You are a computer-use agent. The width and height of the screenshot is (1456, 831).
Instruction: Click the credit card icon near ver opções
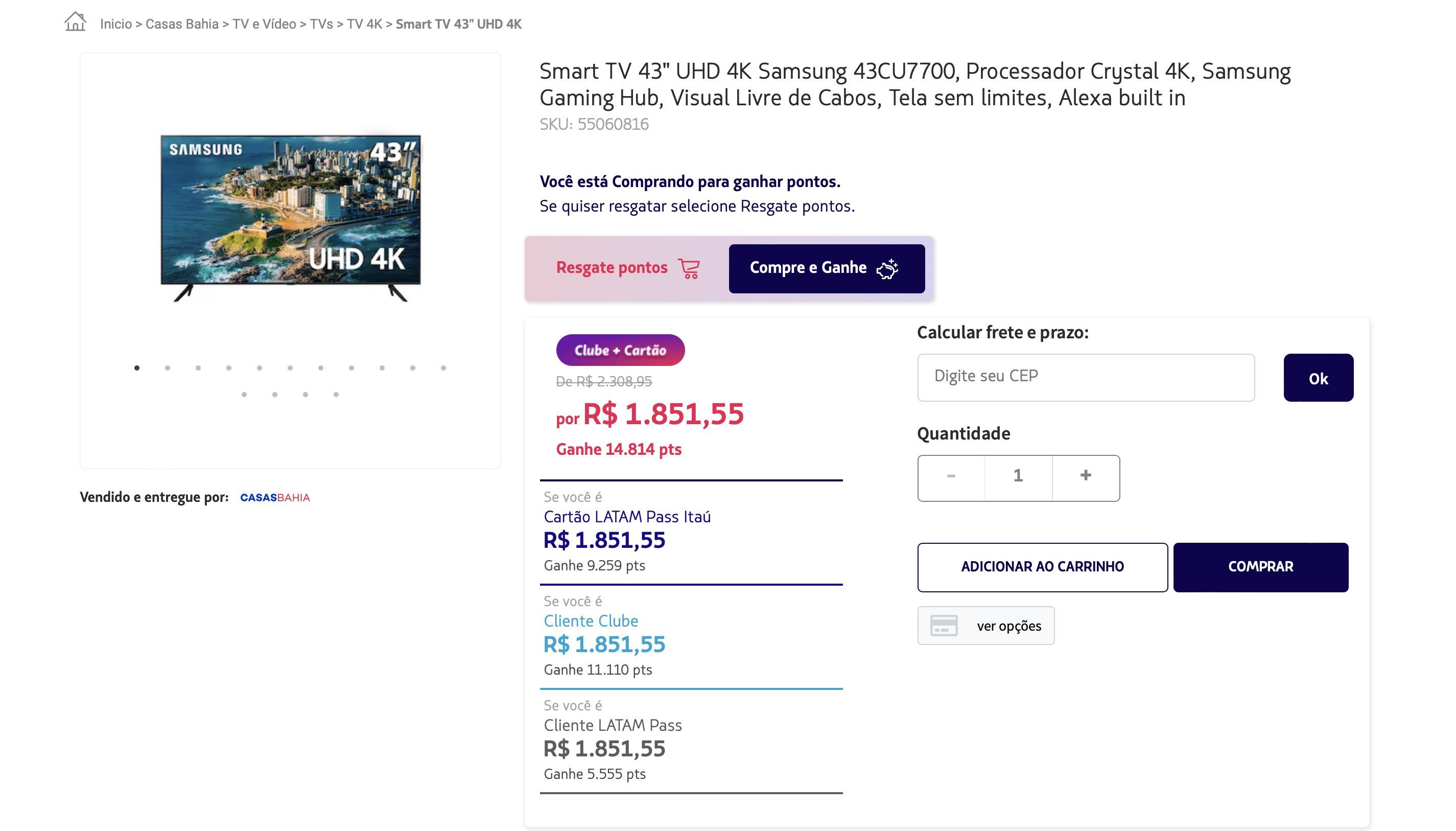pos(944,626)
